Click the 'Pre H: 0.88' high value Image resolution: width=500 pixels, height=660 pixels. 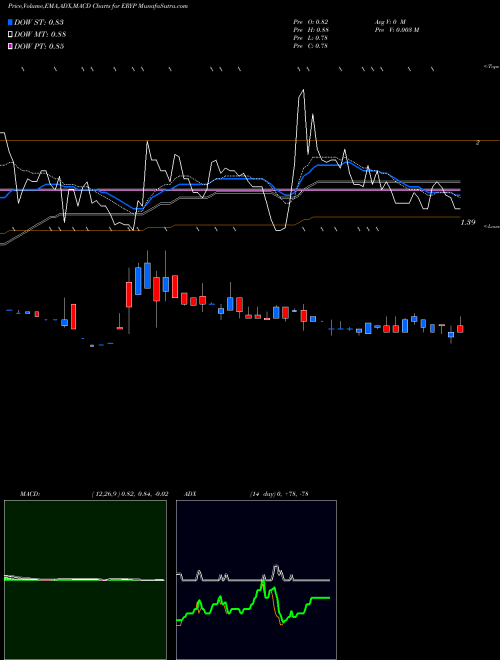(311, 29)
